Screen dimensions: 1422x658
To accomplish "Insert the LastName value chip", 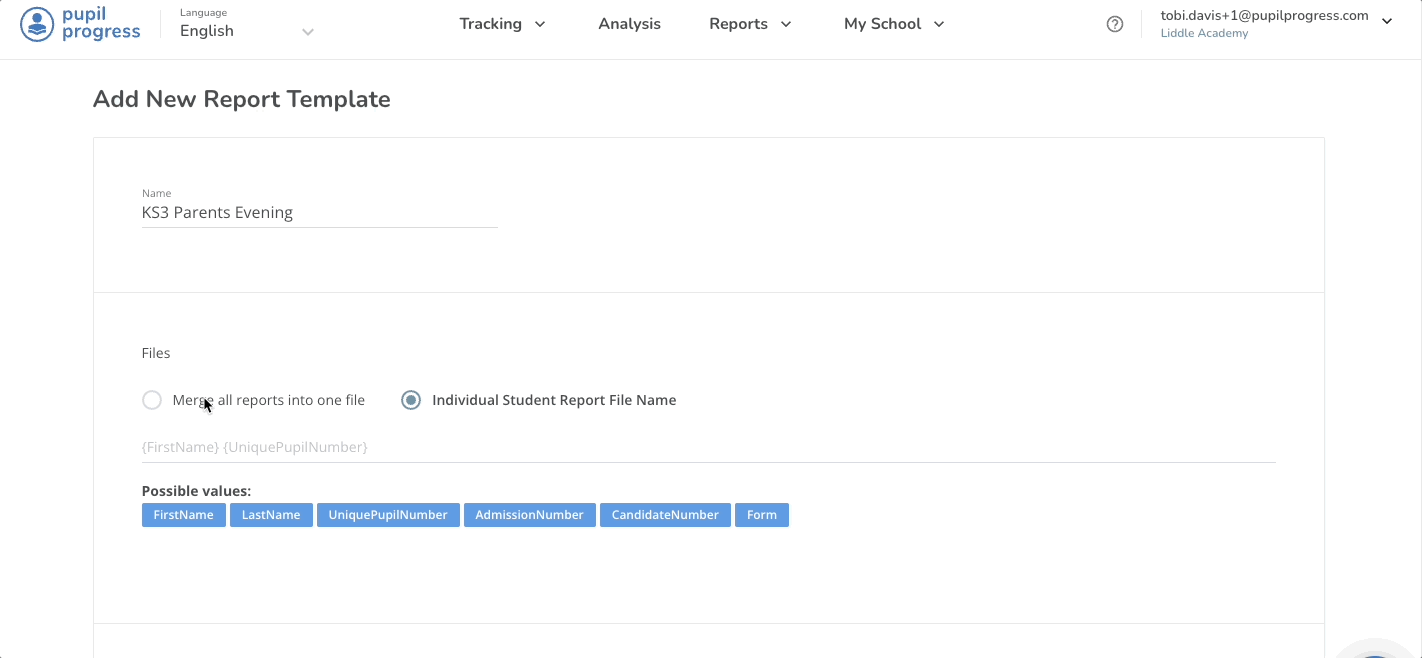I will tap(270, 514).
